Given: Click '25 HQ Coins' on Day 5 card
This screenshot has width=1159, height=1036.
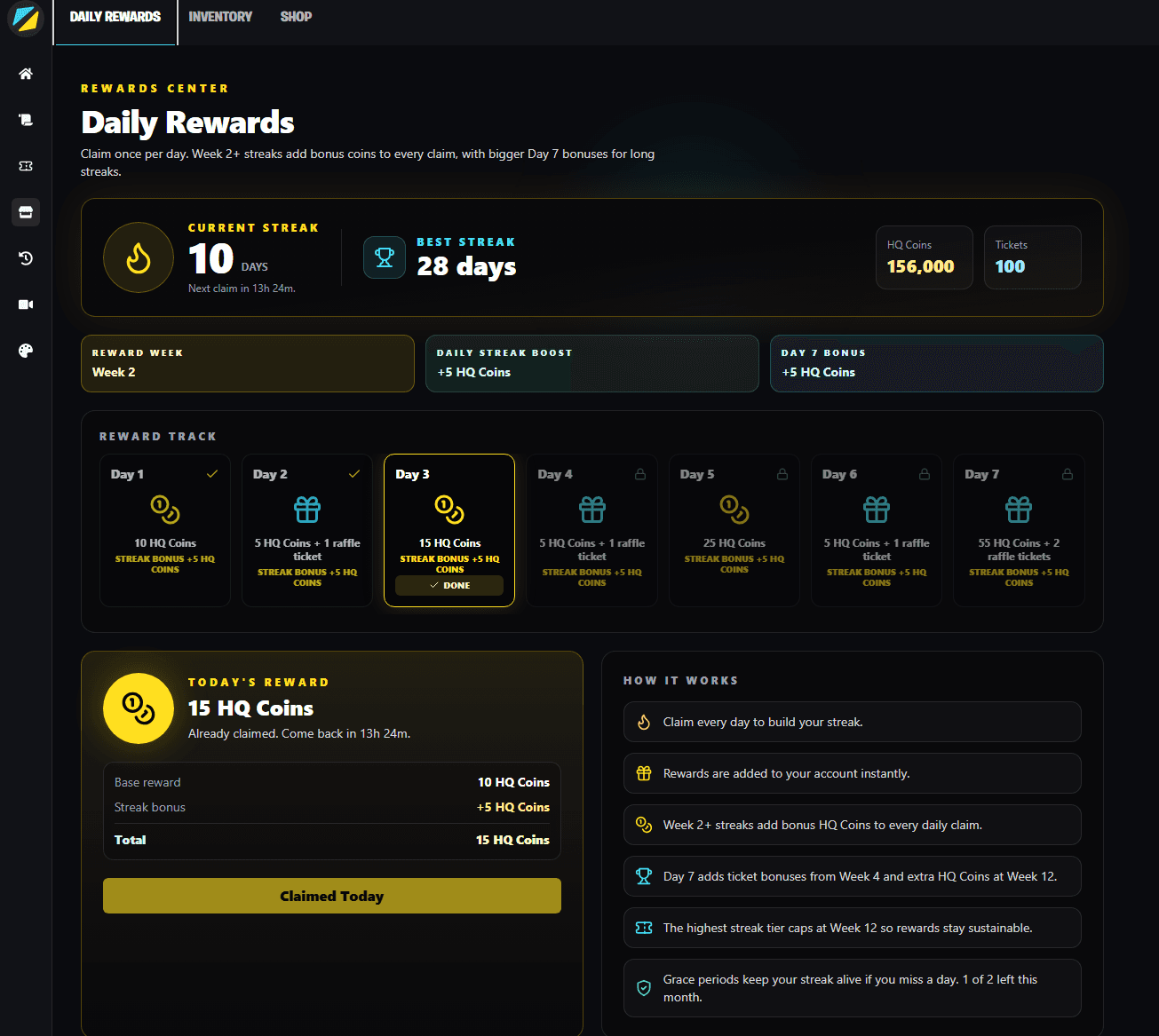Looking at the screenshot, I should click(734, 543).
